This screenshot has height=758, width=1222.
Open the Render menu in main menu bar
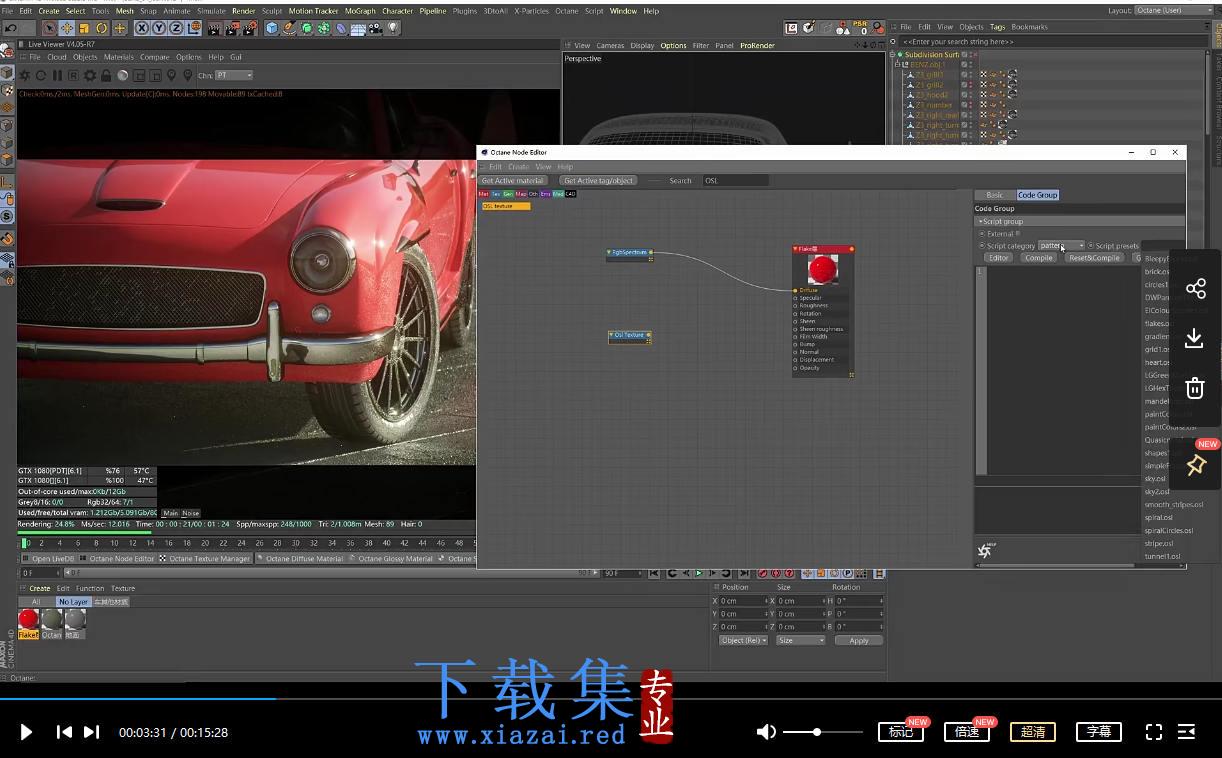click(243, 11)
